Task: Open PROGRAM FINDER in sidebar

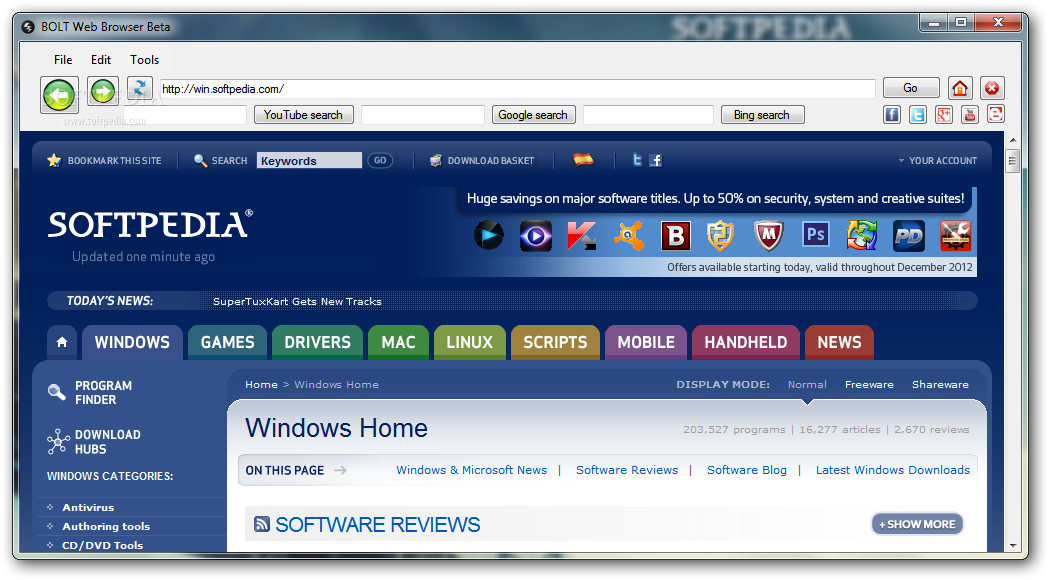Action: tap(90, 393)
